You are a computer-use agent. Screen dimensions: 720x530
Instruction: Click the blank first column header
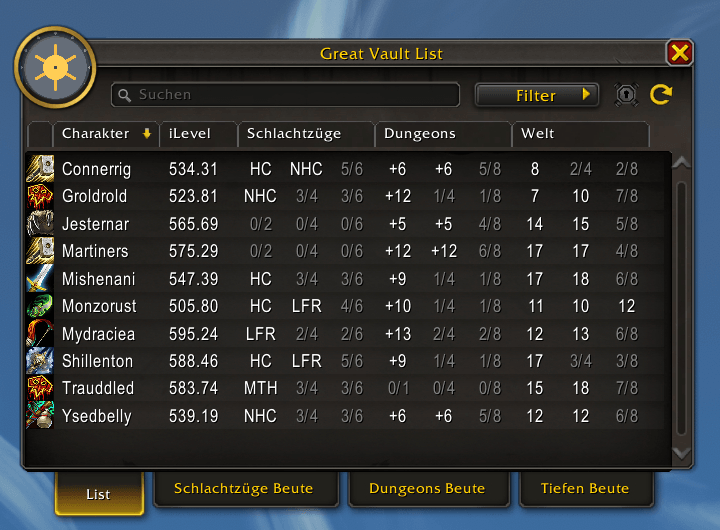pos(40,134)
